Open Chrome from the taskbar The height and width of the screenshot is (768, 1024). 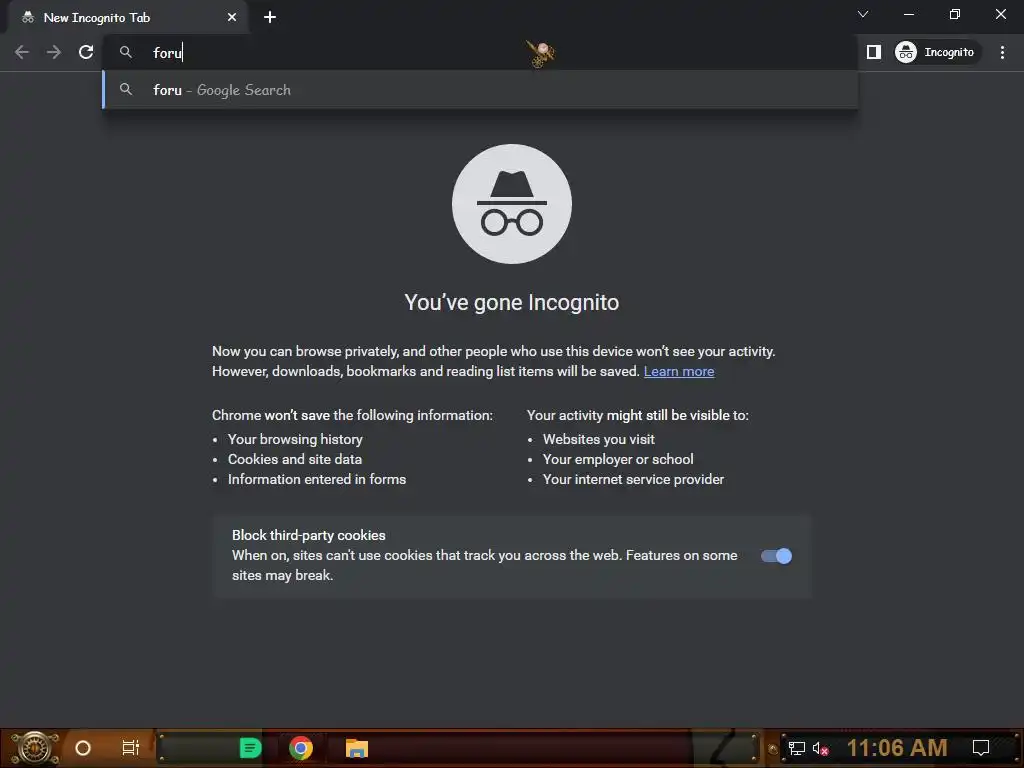coord(301,748)
